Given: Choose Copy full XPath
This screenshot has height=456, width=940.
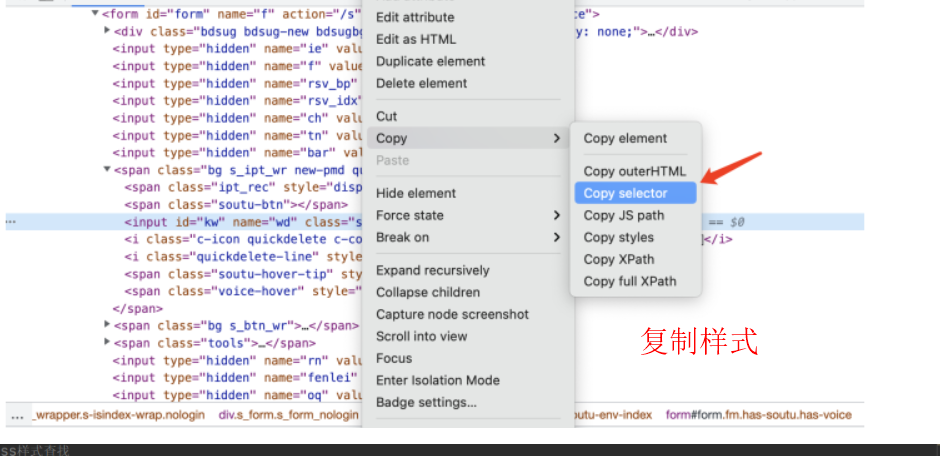Looking at the screenshot, I should [x=629, y=281].
